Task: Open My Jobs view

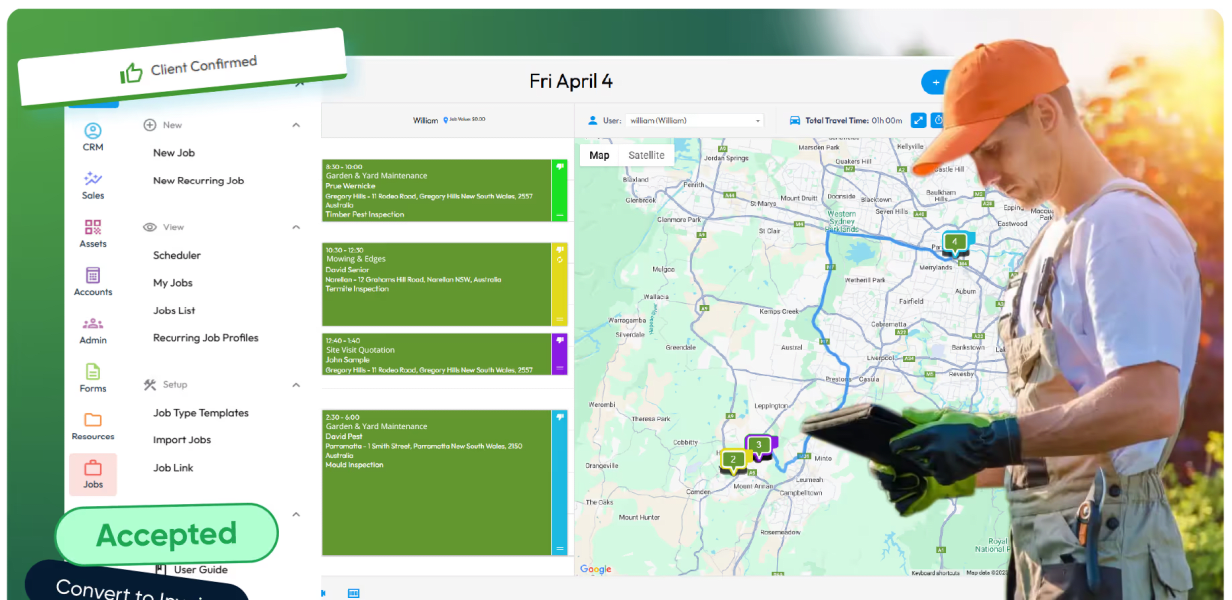Action: pos(173,283)
